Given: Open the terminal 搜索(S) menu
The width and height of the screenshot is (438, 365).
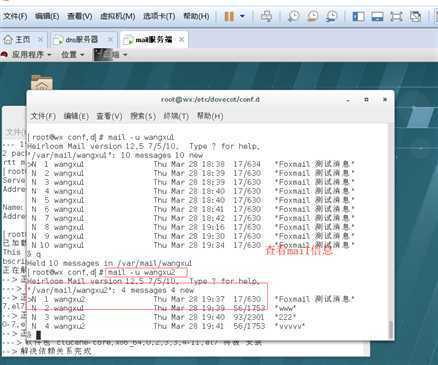Looking at the screenshot, I should pyautogui.click(x=143, y=116).
